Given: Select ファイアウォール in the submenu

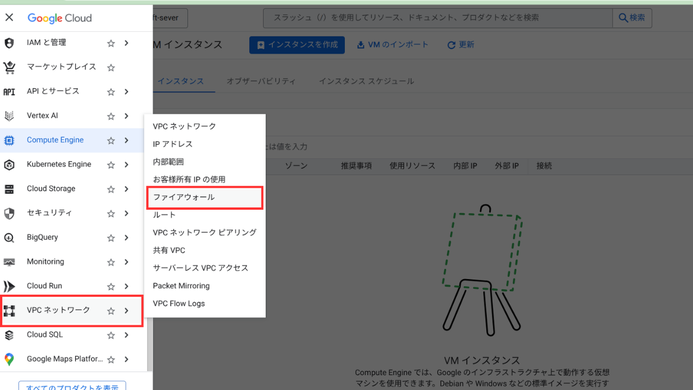Looking at the screenshot, I should click(205, 197).
